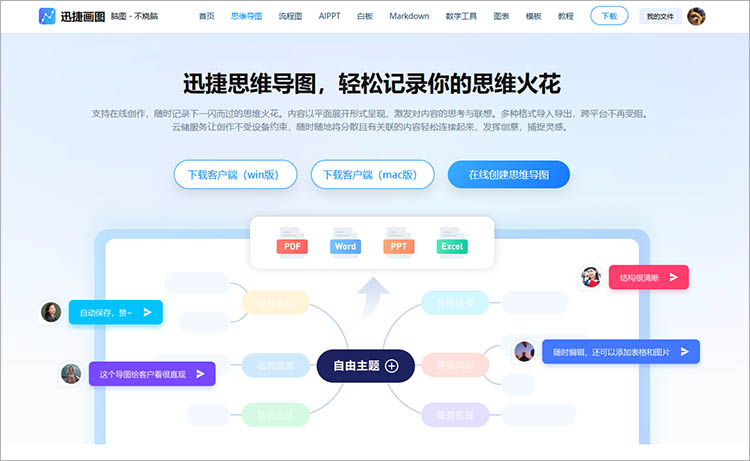The width and height of the screenshot is (750, 461).
Task: Open 思维导图 navigation item
Action: click(x=246, y=16)
